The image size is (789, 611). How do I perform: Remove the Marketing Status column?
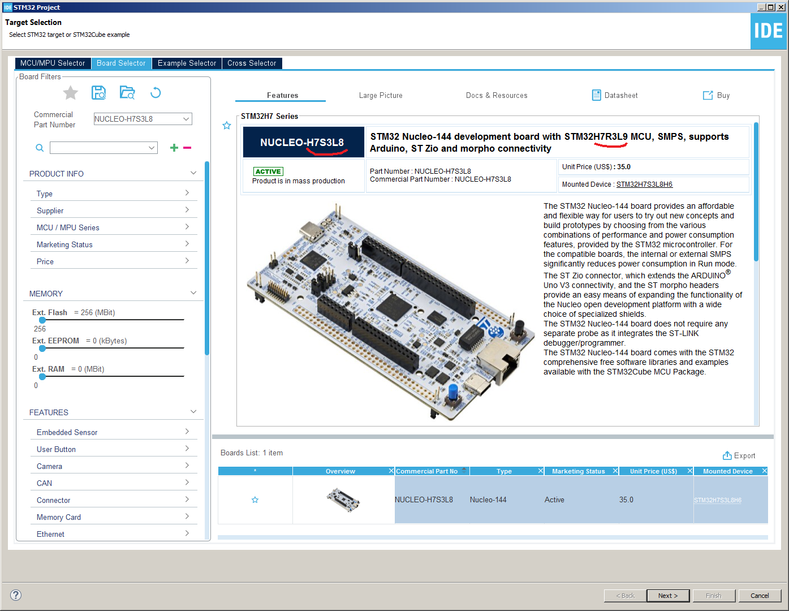pyautogui.click(x=615, y=471)
